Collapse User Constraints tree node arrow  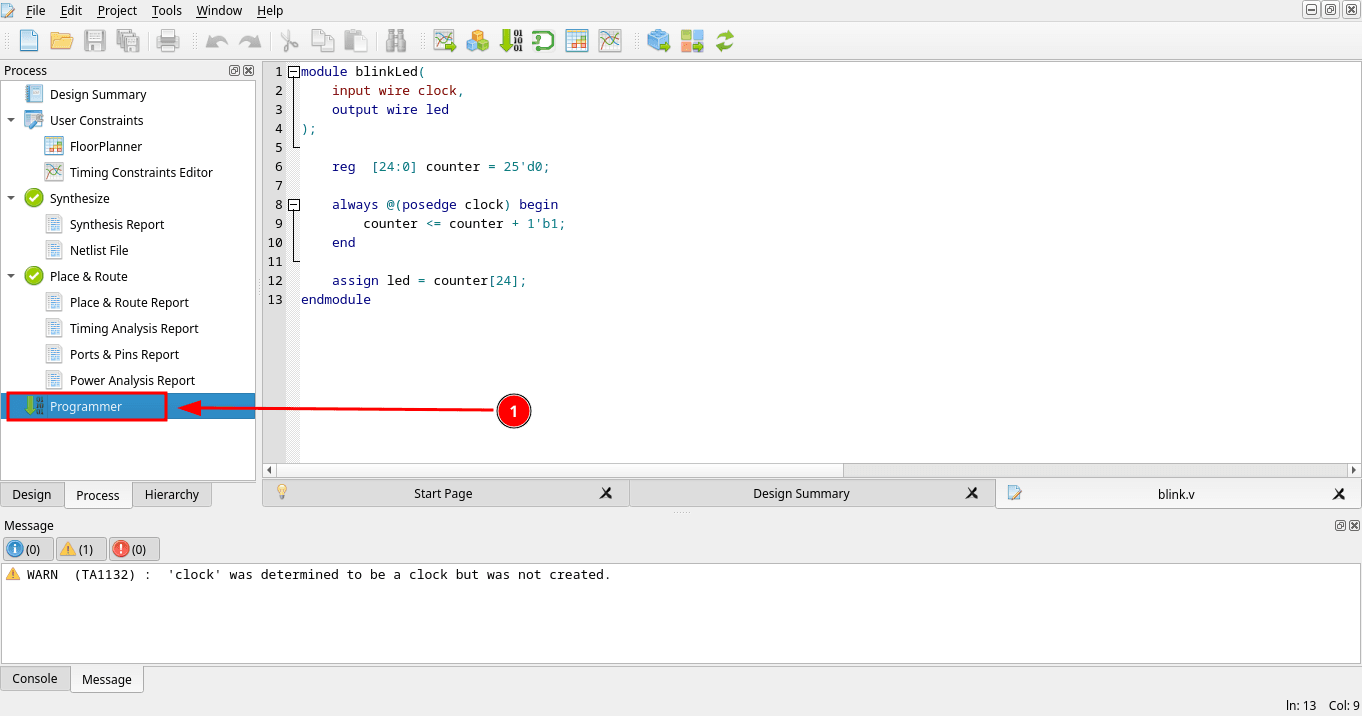click(x=11, y=120)
